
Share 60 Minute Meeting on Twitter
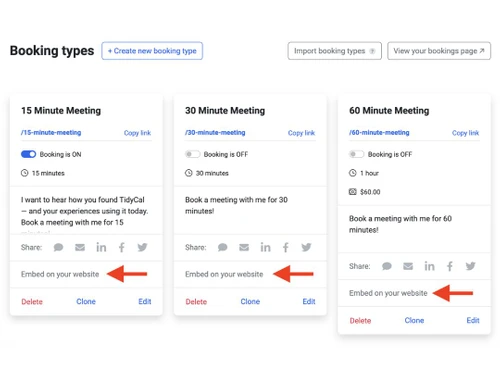point(470,266)
